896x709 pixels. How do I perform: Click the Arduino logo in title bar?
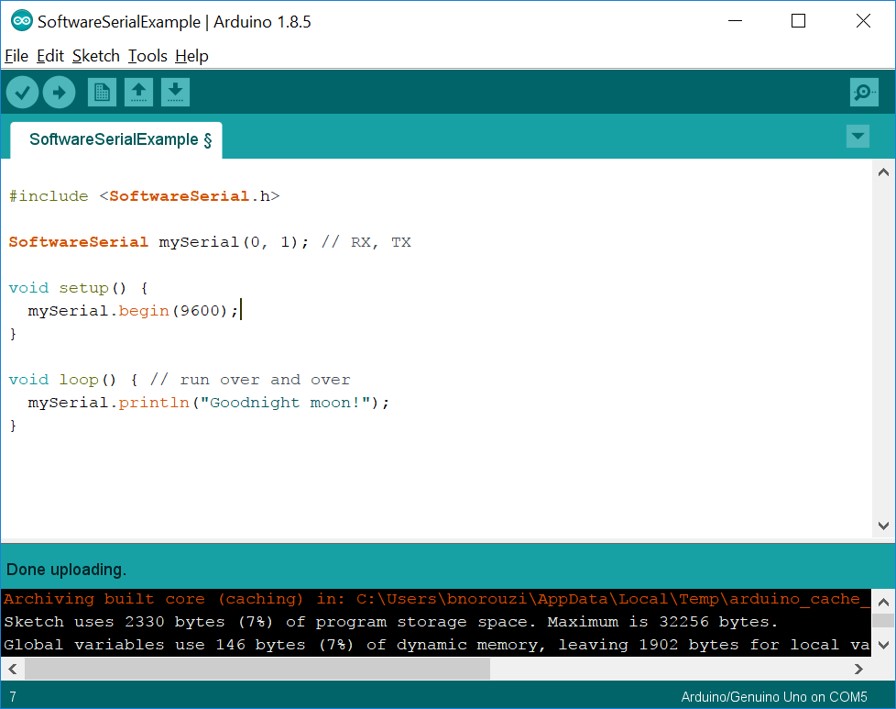(22, 21)
